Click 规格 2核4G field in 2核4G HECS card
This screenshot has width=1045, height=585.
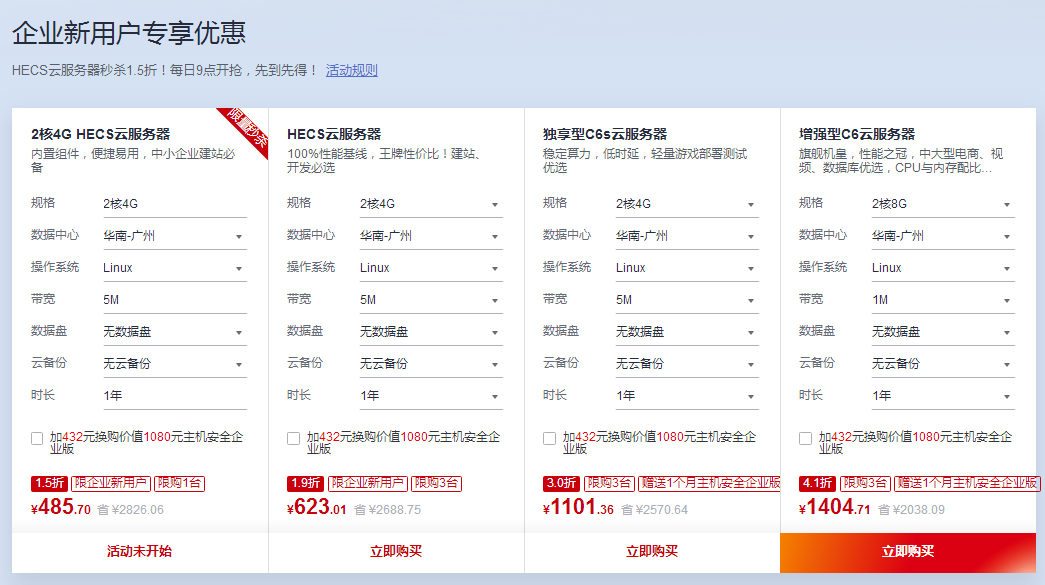[x=175, y=204]
